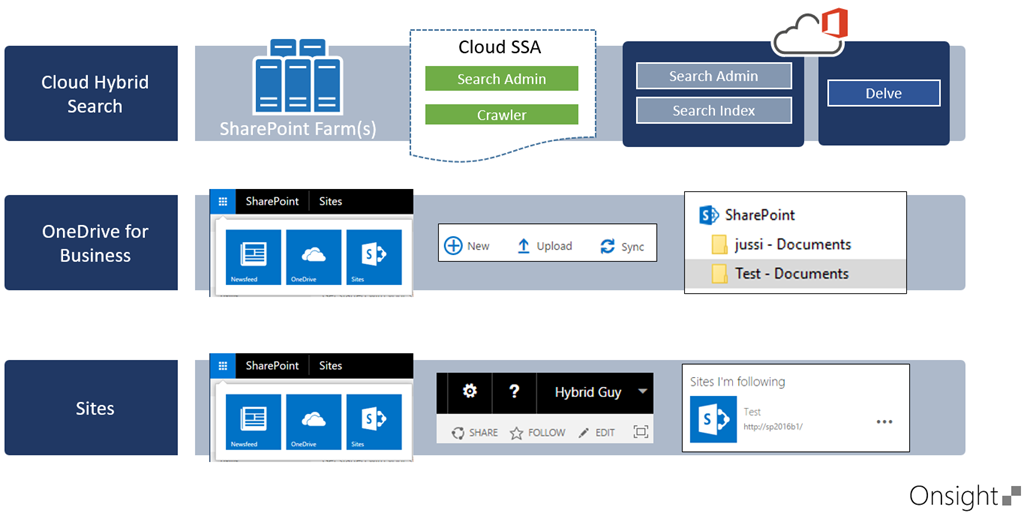Screen dimensions: 1024x516
Task: Open OneDrive tile in the Sites row
Action: (x=313, y=422)
